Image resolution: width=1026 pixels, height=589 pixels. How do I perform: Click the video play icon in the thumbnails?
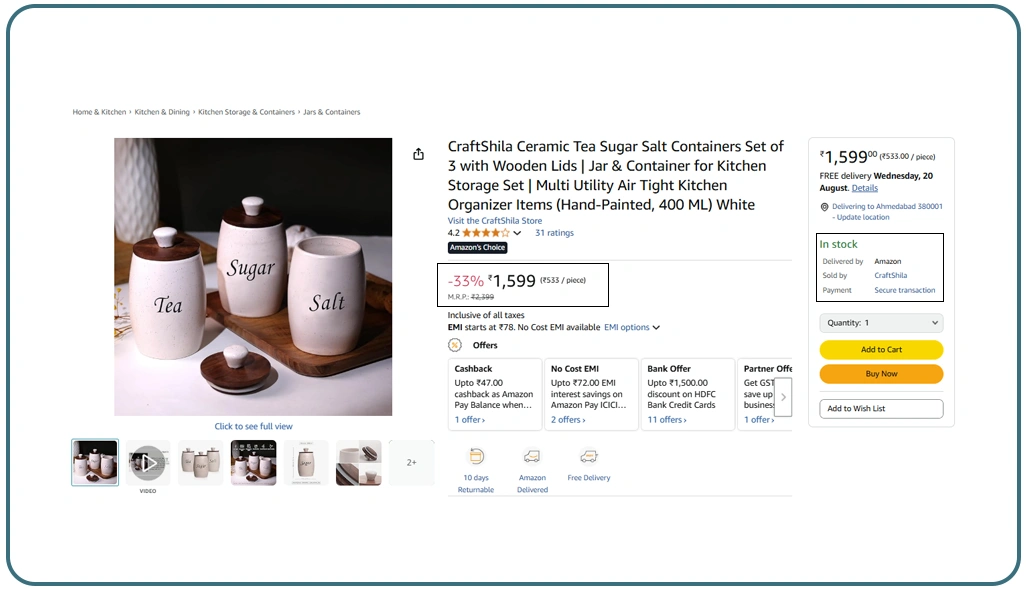click(147, 461)
